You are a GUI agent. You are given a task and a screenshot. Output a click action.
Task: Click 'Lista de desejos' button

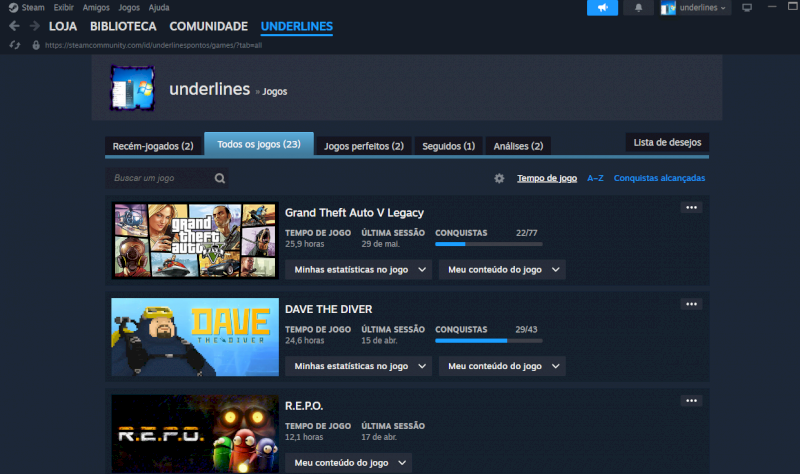point(667,142)
